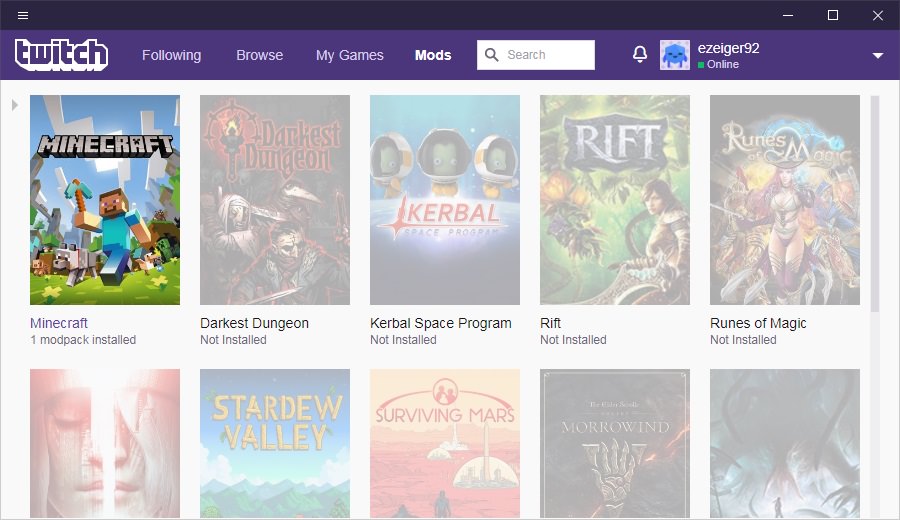The height and width of the screenshot is (520, 900).
Task: Click the ezeiger92 username
Action: click(x=728, y=48)
